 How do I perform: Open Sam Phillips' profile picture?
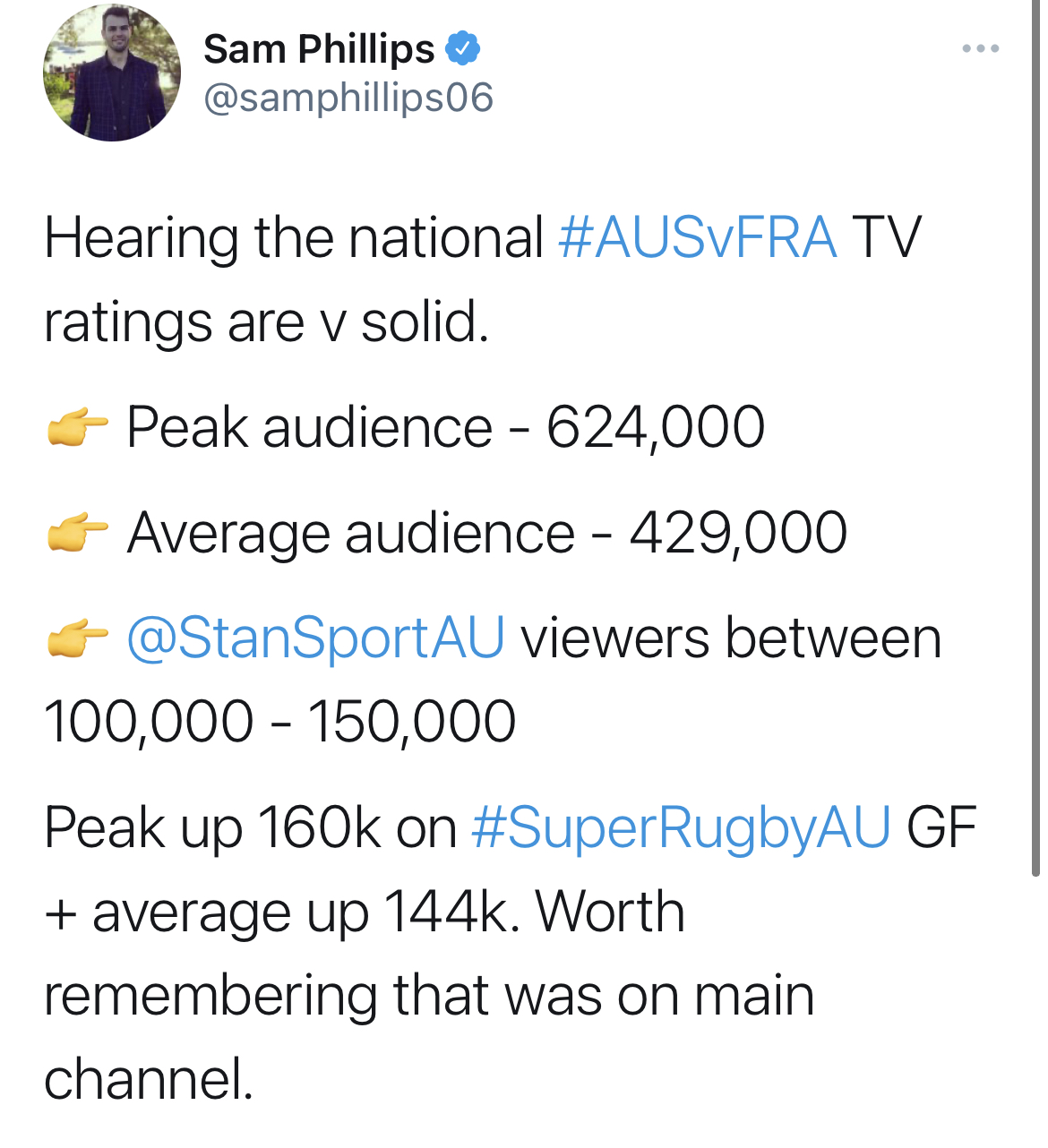[112, 73]
